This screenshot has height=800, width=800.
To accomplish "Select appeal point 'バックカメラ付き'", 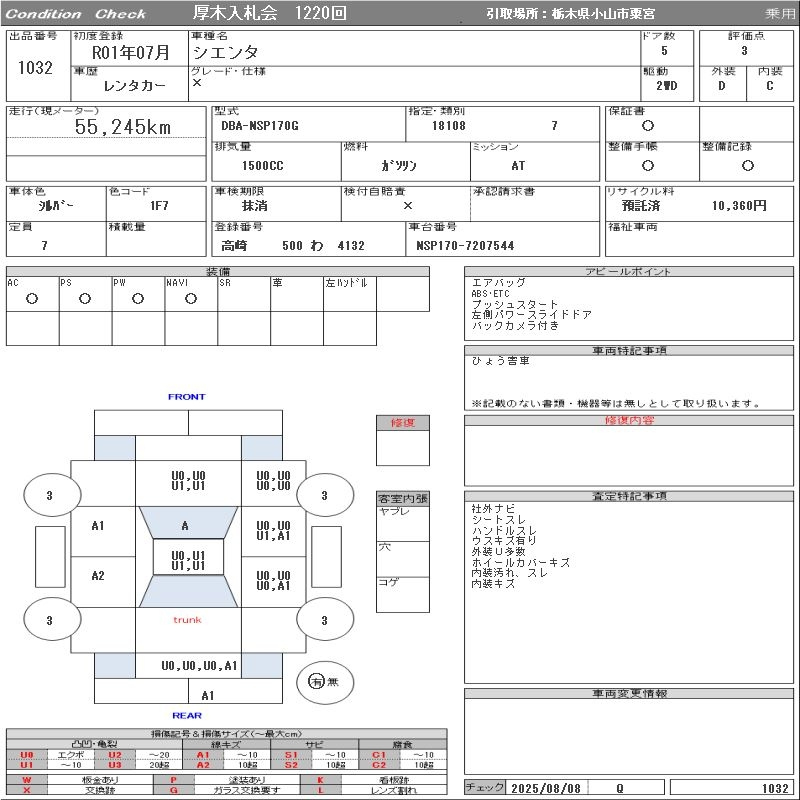I will click(x=515, y=326).
